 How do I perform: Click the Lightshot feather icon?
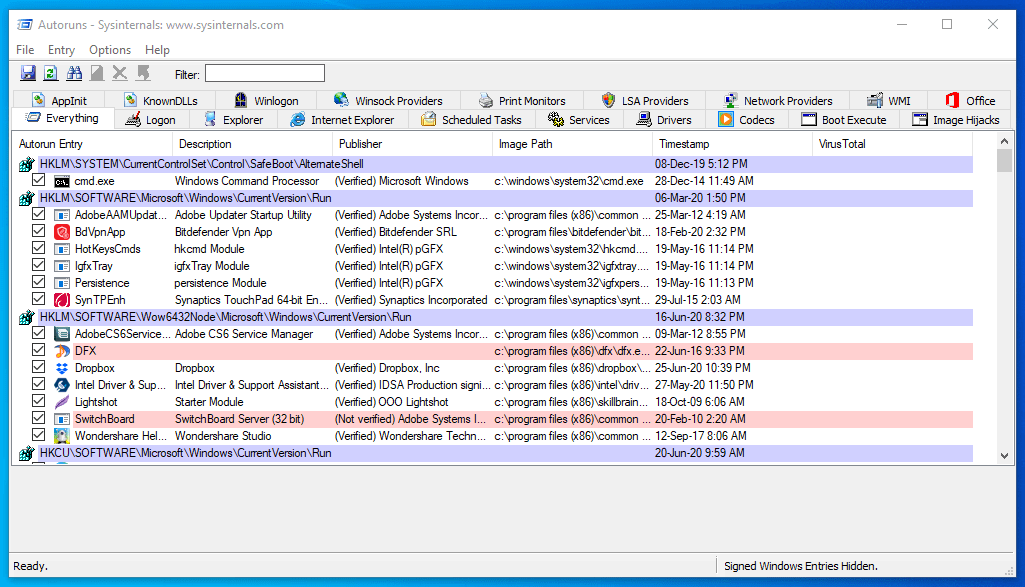click(x=61, y=402)
